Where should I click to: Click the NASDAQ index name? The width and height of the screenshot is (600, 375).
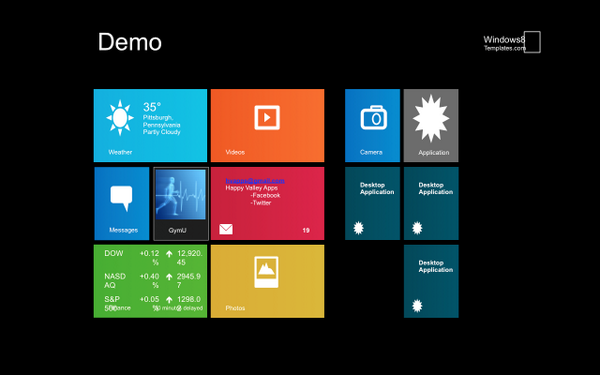[115, 281]
